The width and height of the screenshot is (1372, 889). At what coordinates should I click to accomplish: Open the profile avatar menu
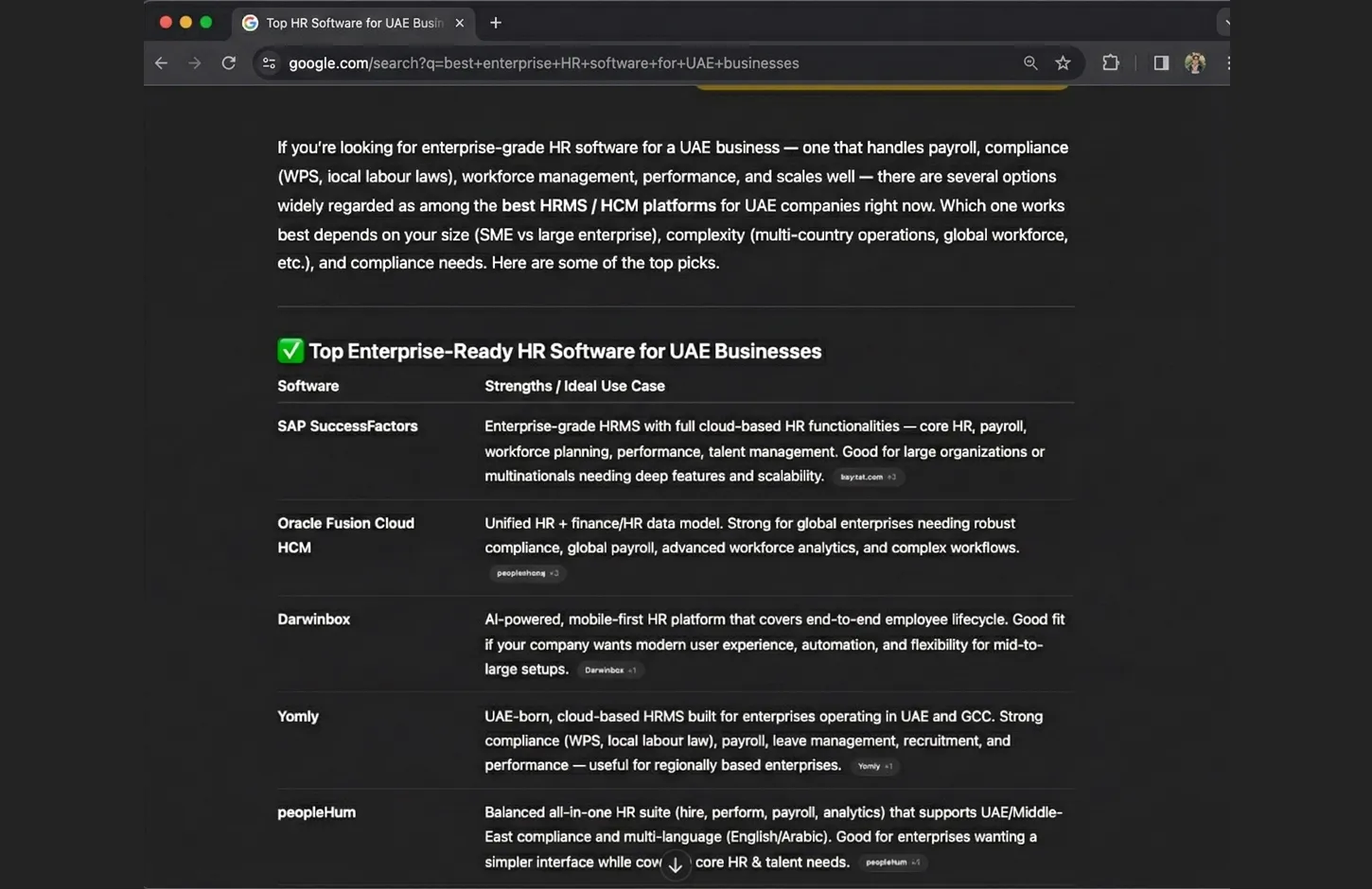(x=1195, y=63)
